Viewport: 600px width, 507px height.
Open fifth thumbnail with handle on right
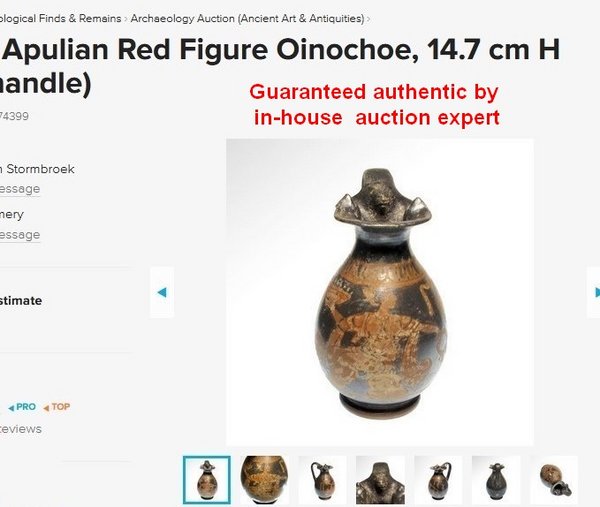[438, 480]
